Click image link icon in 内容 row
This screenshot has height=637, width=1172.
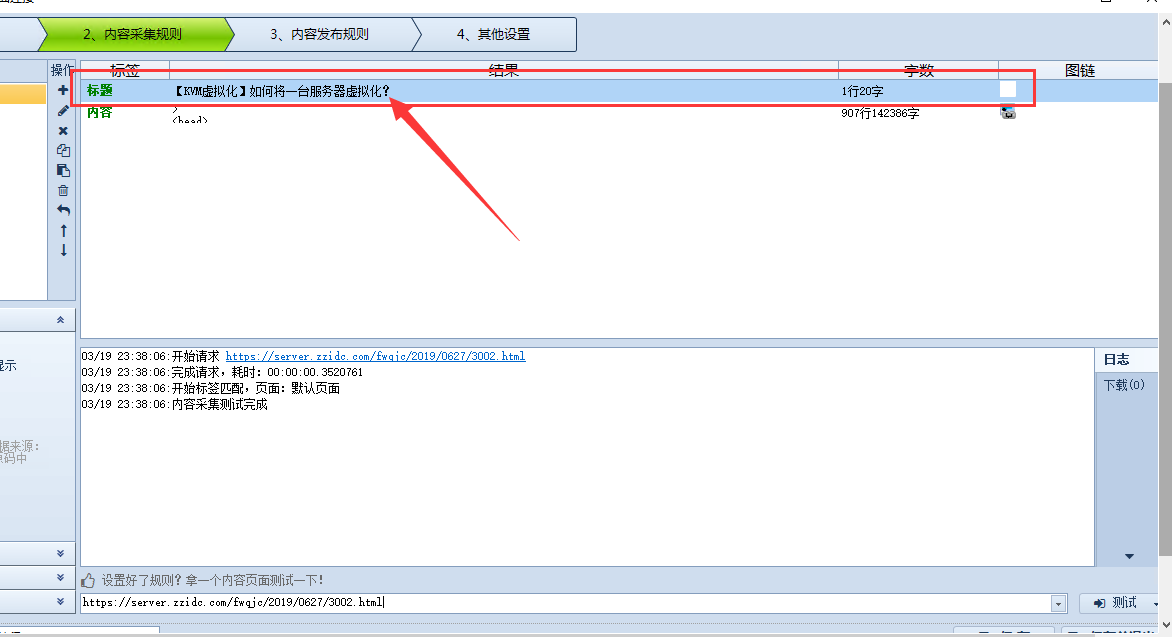[x=1008, y=113]
